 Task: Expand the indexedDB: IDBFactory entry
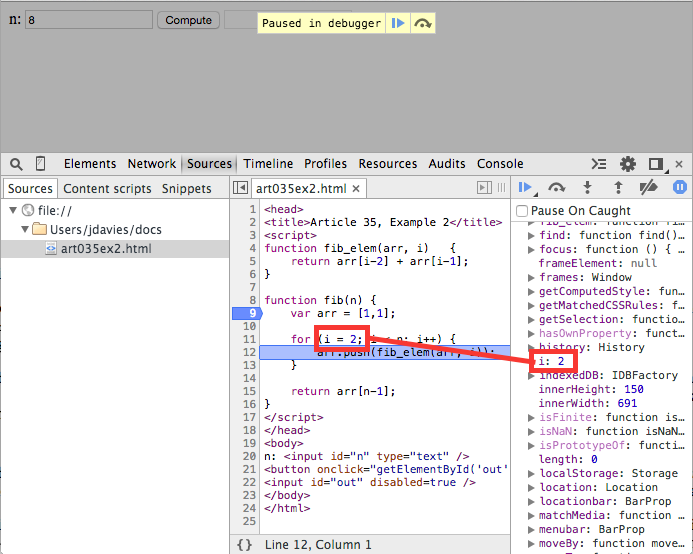point(532,376)
